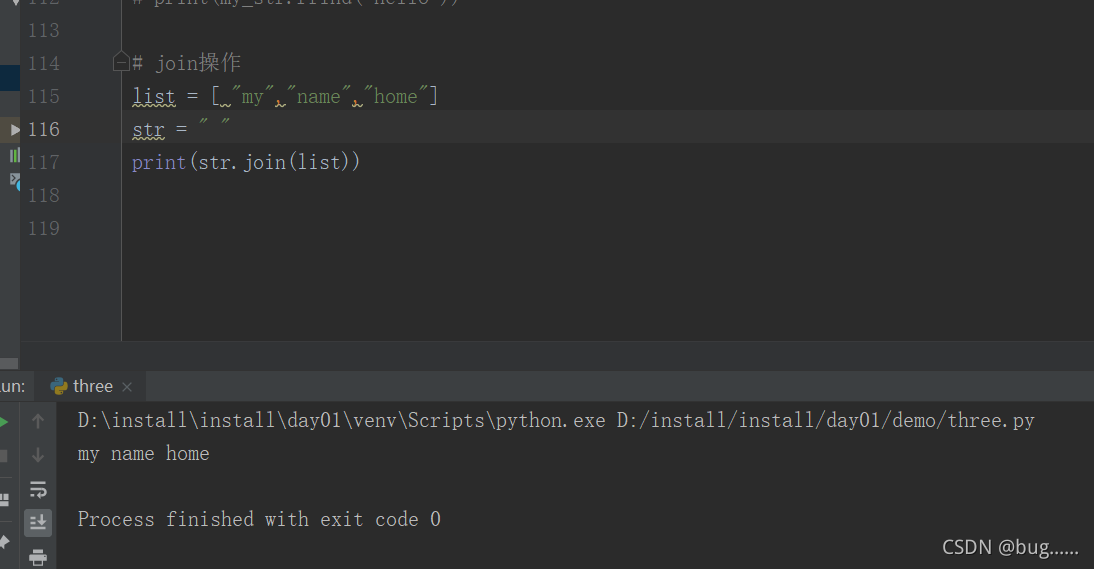Collapse the code fold at line 114
Screen dimensions: 1094x569
tap(121, 63)
